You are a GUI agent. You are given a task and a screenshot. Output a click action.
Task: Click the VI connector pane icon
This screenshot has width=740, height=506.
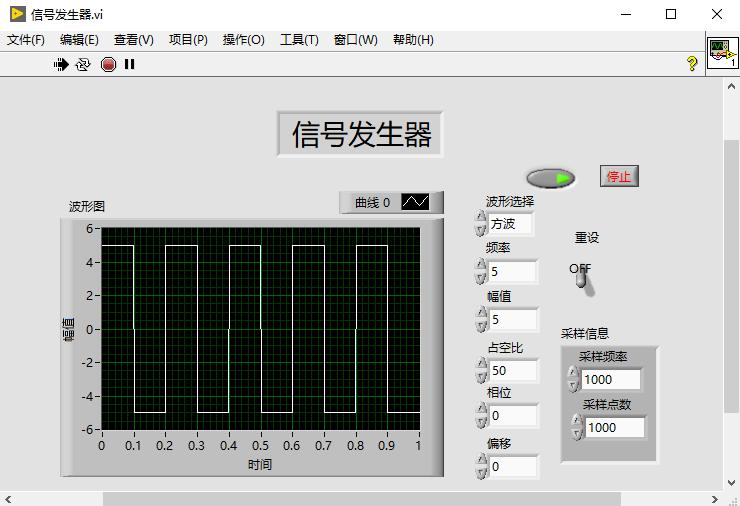point(723,53)
